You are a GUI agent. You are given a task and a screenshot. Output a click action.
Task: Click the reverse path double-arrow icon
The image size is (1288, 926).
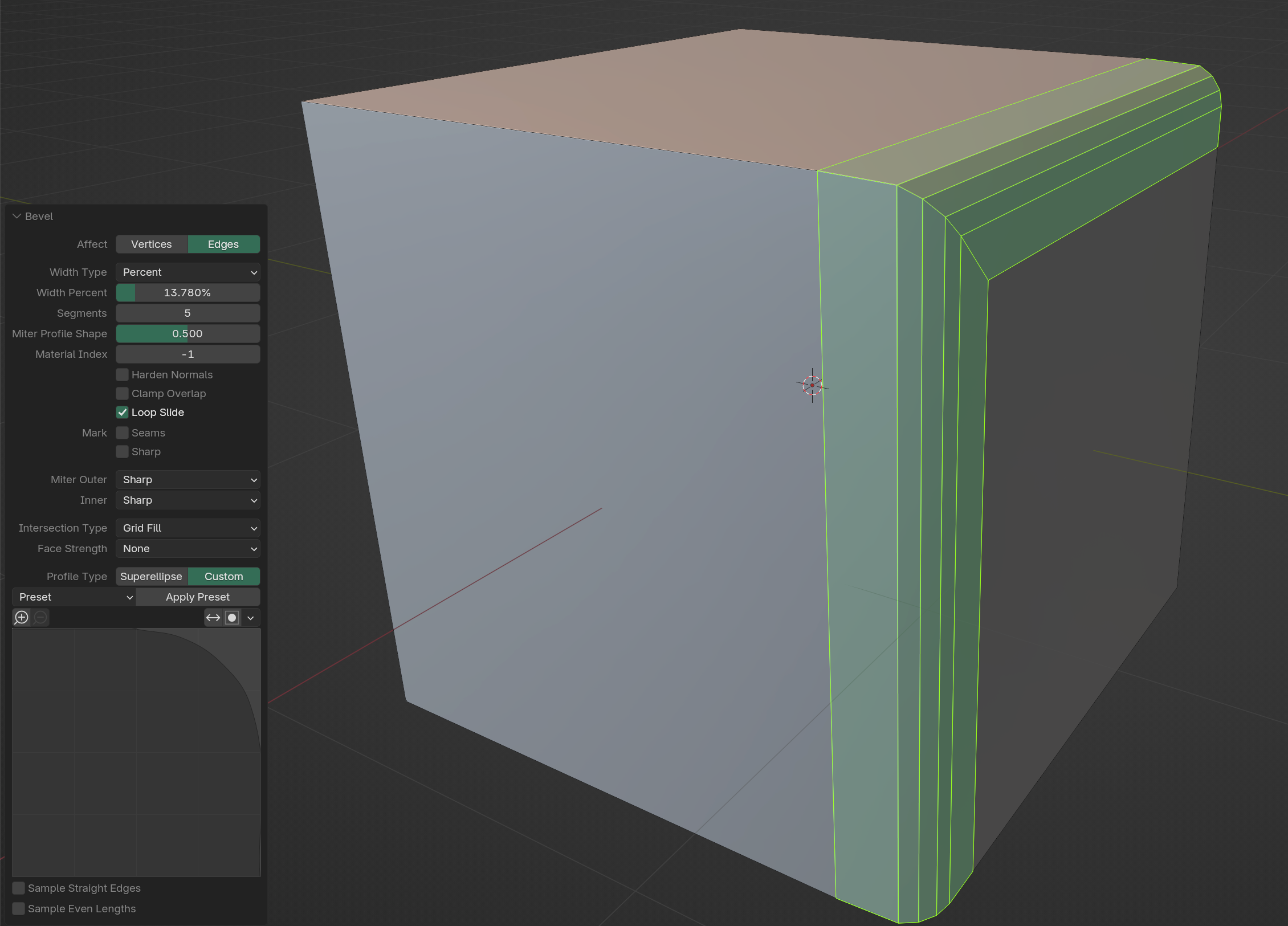[x=213, y=618]
